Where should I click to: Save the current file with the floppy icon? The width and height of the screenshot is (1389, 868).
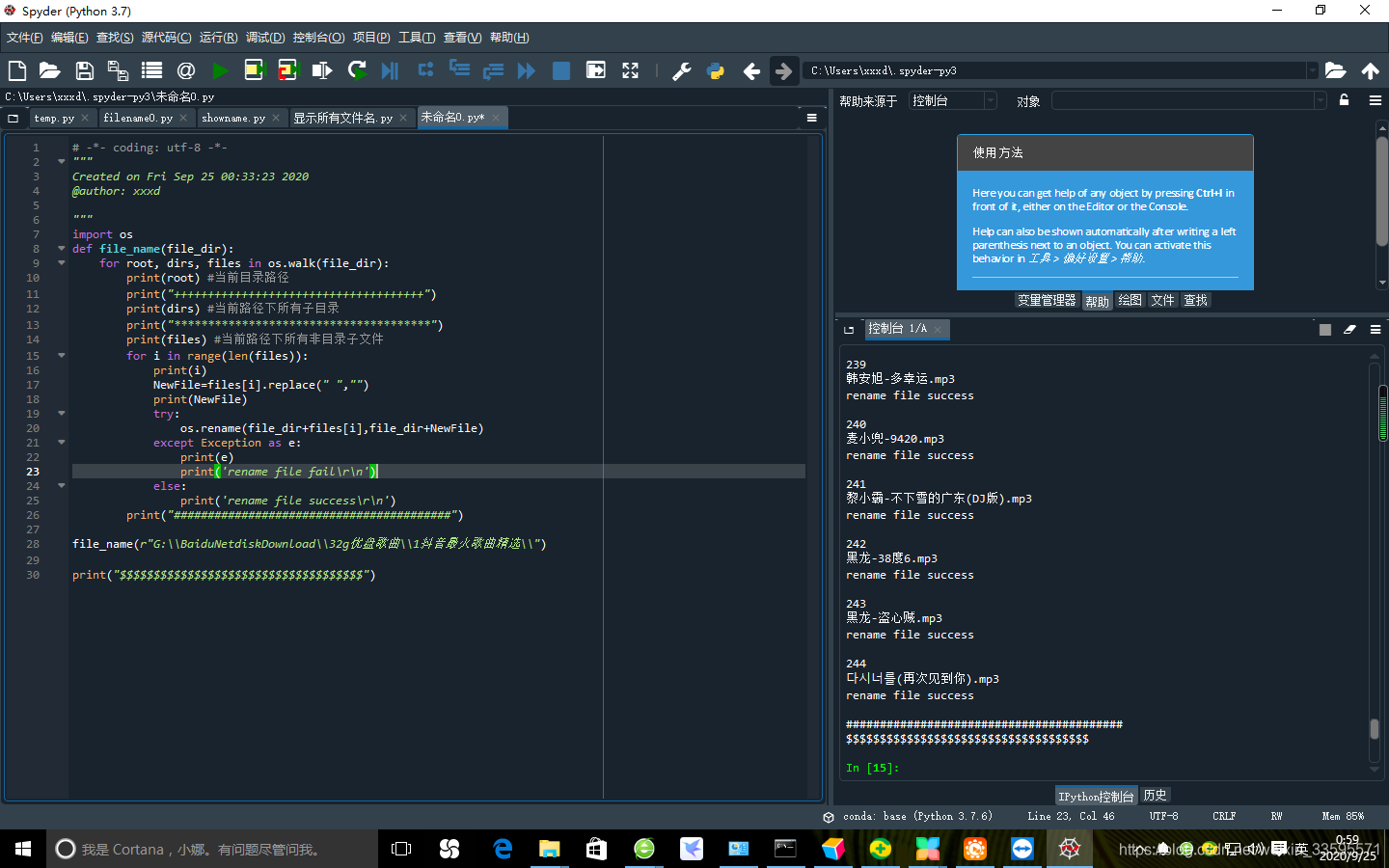[84, 70]
